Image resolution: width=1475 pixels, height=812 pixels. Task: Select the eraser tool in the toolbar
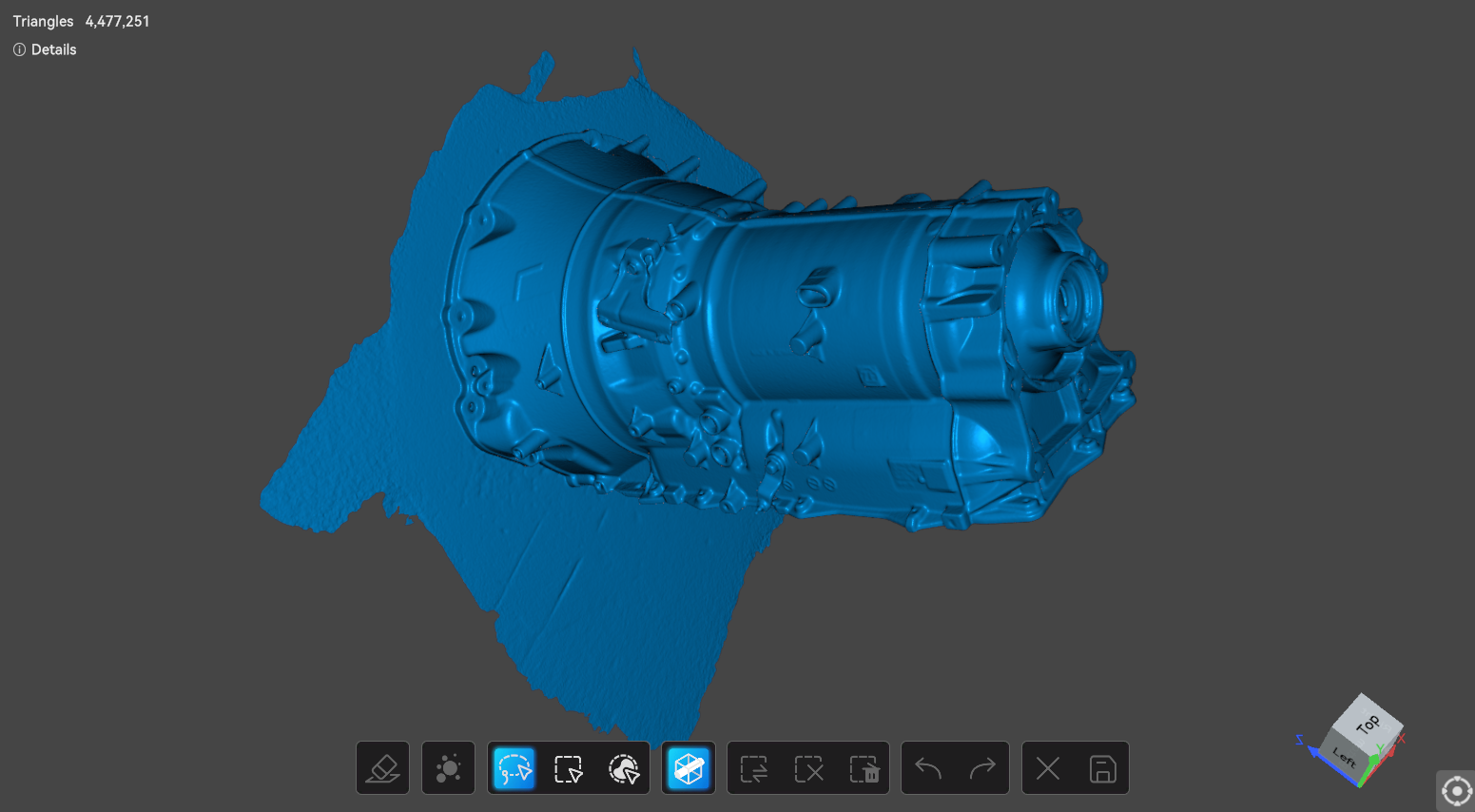tap(382, 768)
